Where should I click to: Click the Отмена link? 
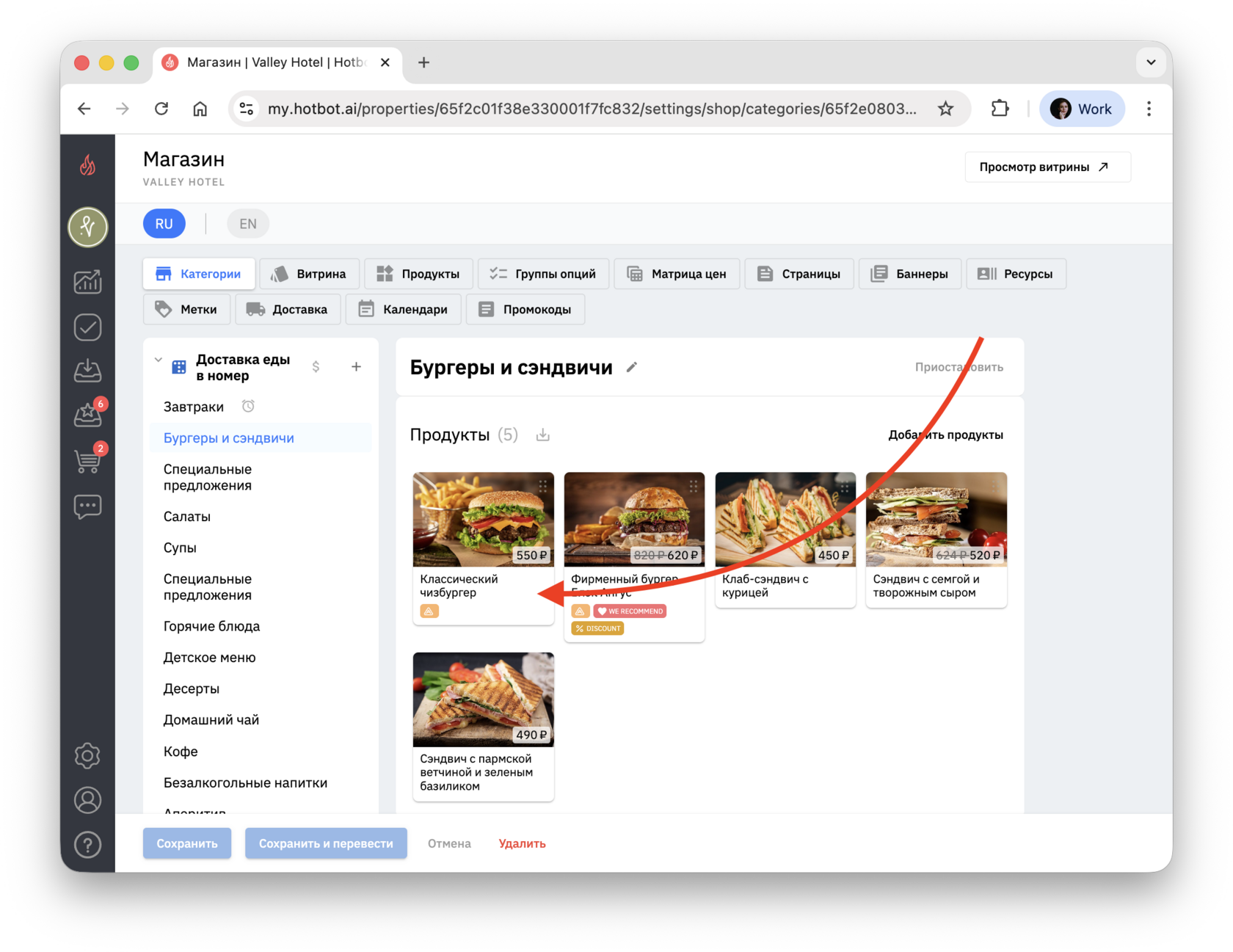pyautogui.click(x=449, y=843)
